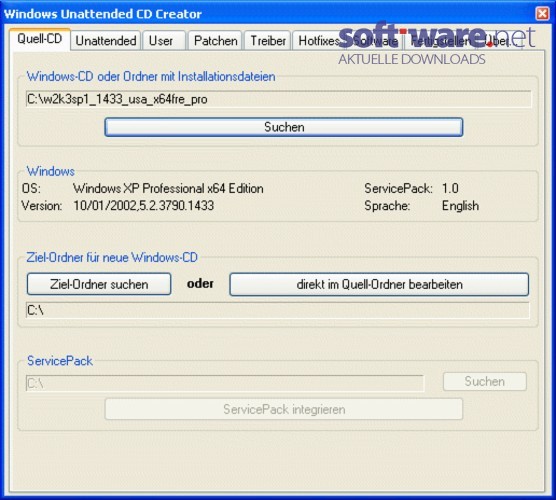Click the ServicePack value 1.0
The width and height of the screenshot is (556, 500).
point(450,188)
